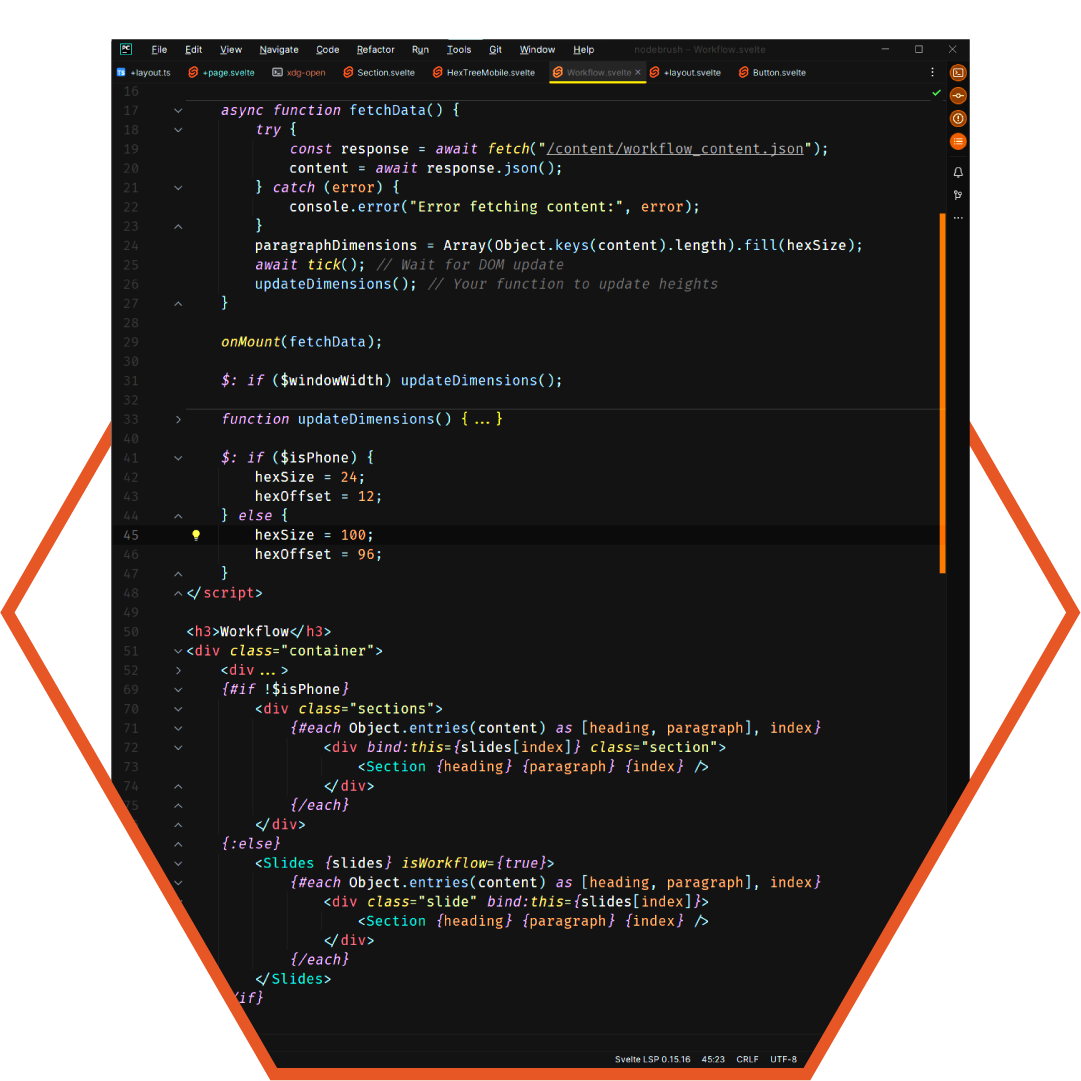Switch to the HexTreeMobile.svelte tab
1081x1081 pixels.
click(x=484, y=72)
